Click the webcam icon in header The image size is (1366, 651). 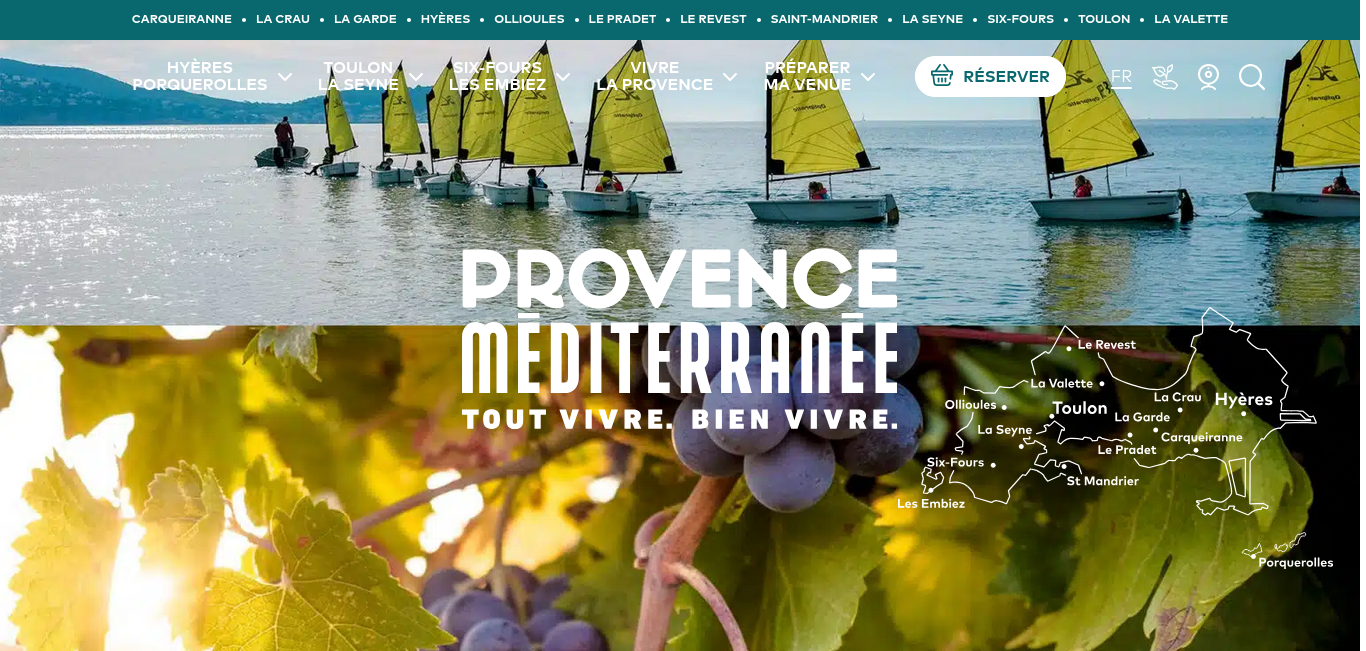coord(1208,77)
